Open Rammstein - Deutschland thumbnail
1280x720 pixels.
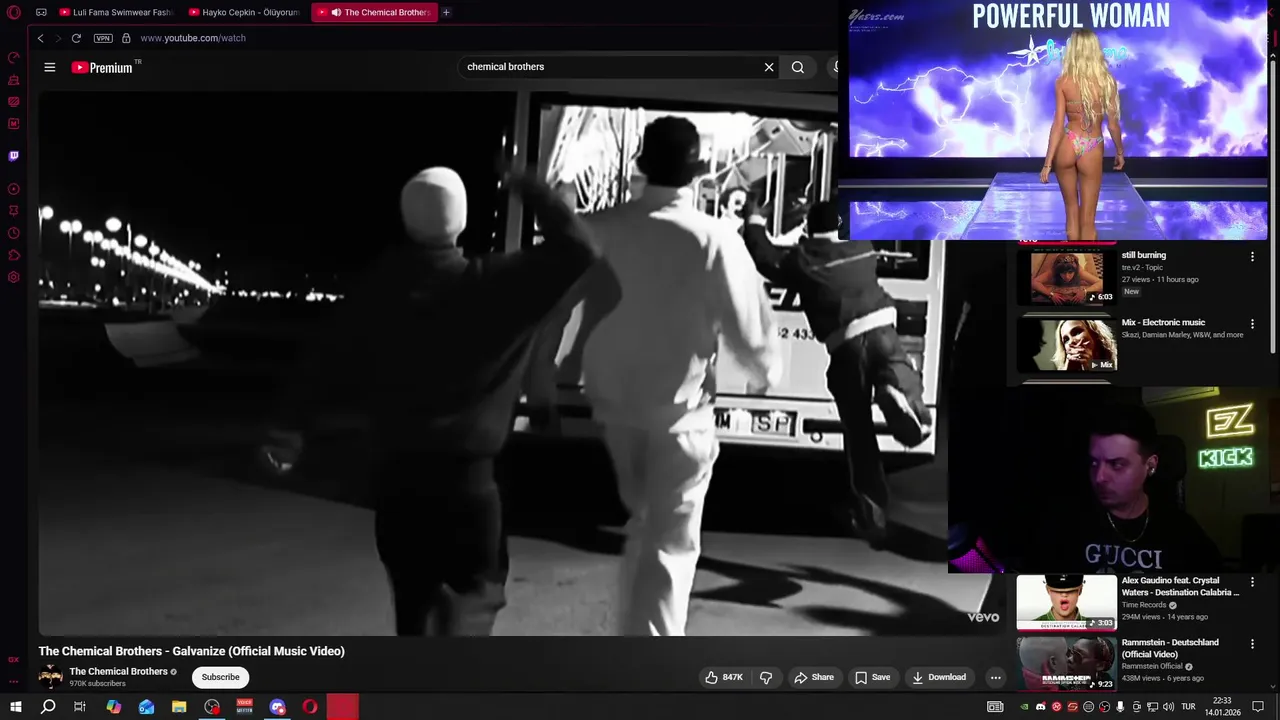(x=1066, y=664)
